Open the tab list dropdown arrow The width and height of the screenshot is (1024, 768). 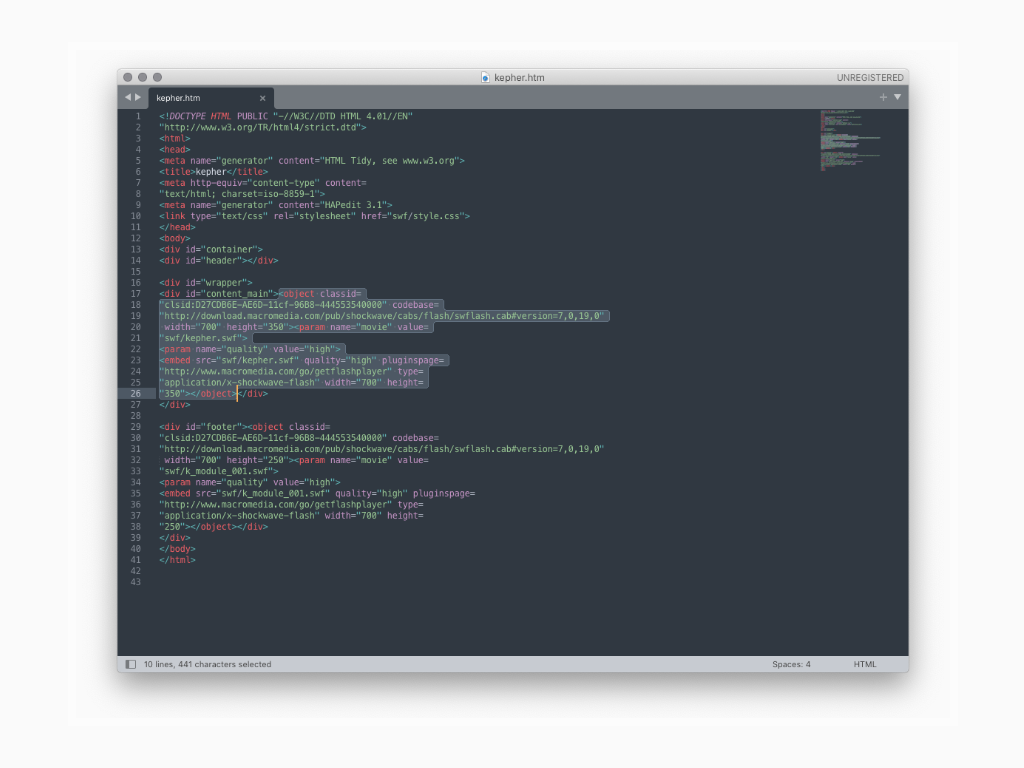898,97
